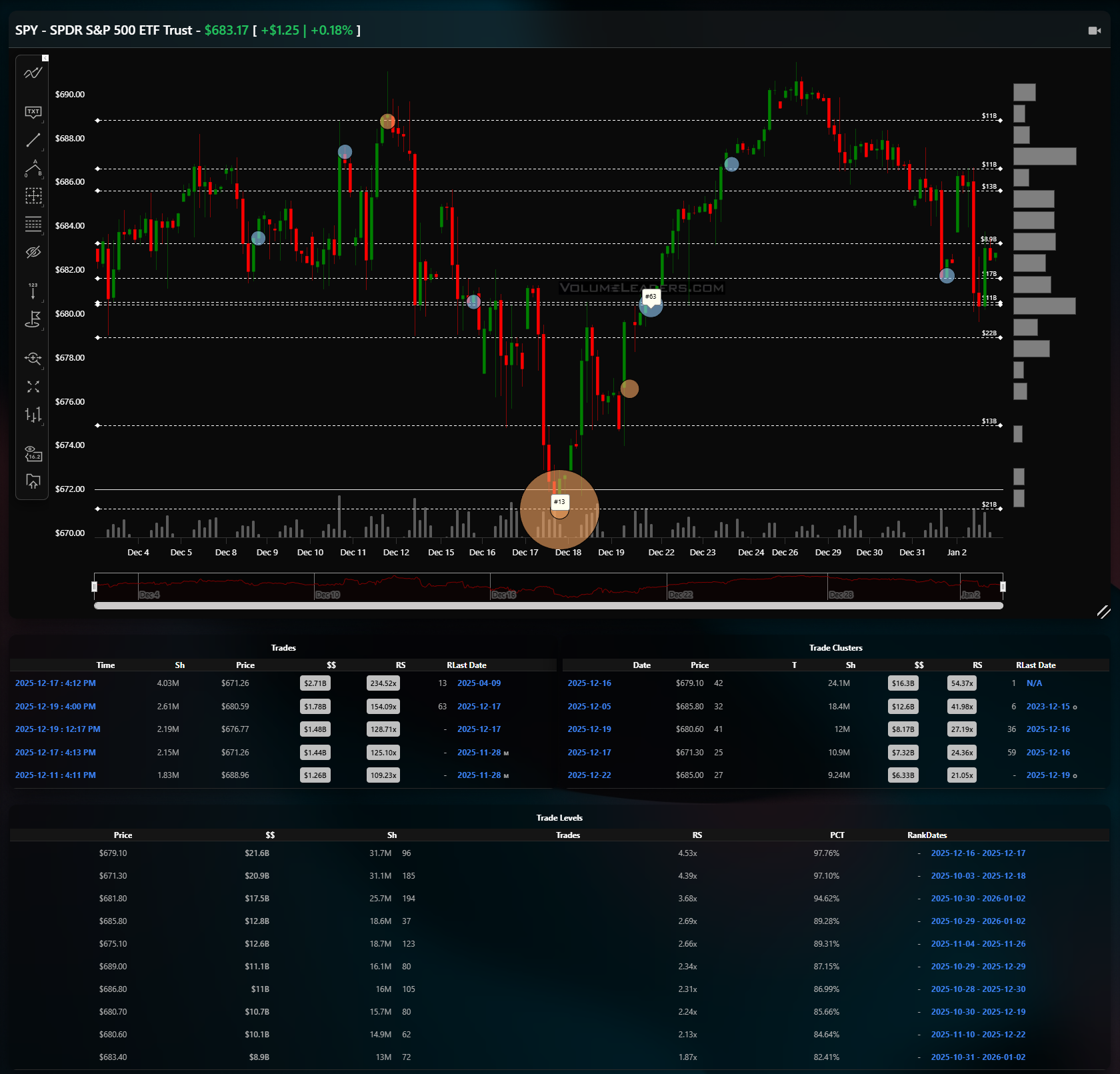The width and height of the screenshot is (1120, 1074).
Task: Activate the zoom magnifier tool
Action: 33,359
